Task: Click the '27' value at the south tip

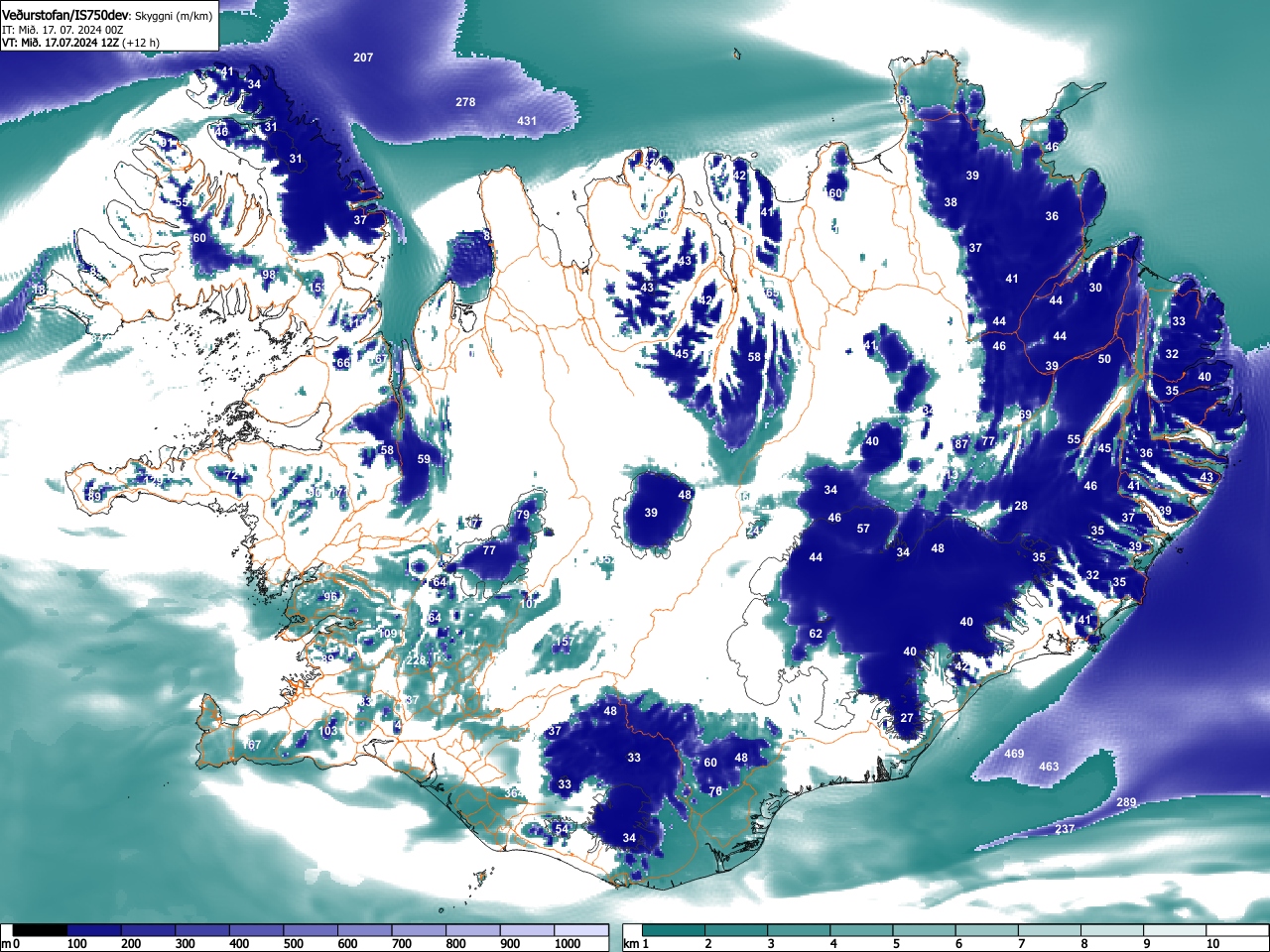Action: tap(907, 718)
